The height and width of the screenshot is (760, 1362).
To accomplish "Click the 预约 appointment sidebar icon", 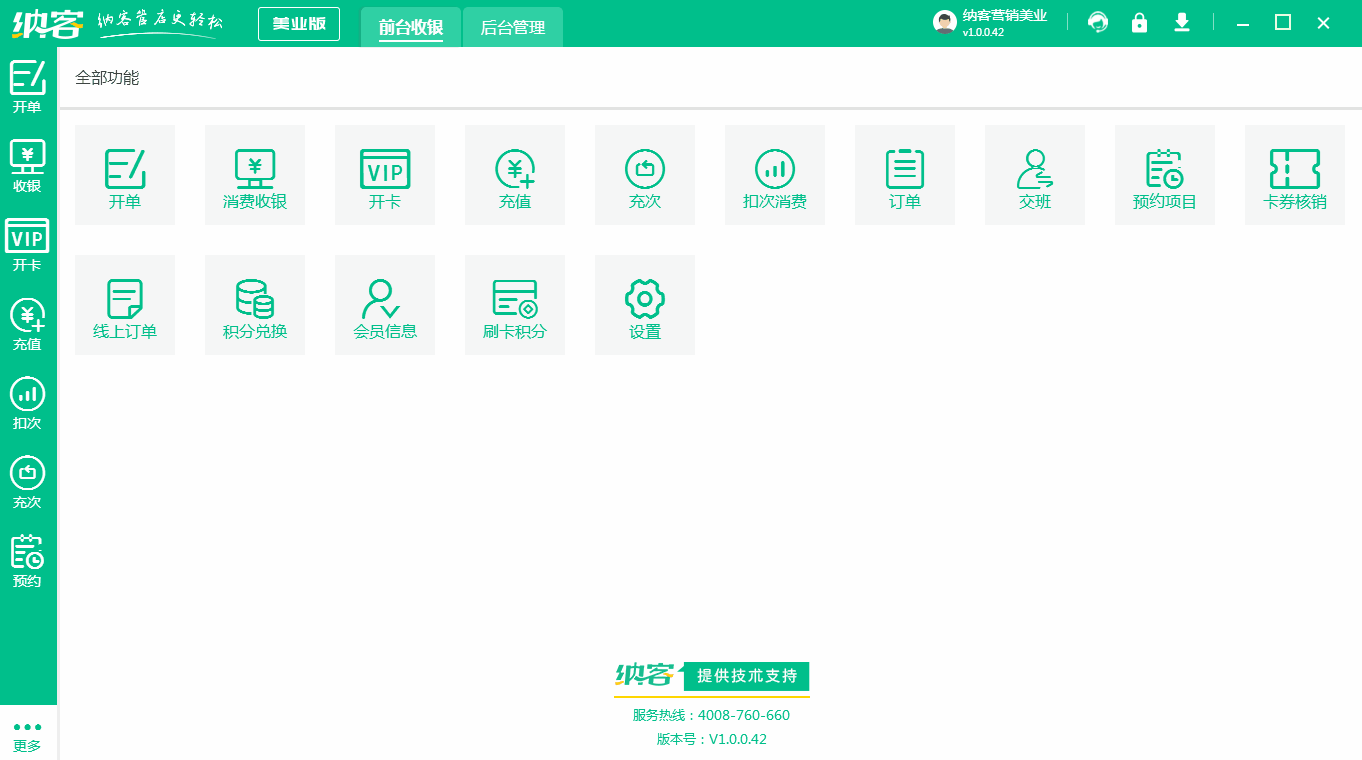I will pyautogui.click(x=27, y=560).
